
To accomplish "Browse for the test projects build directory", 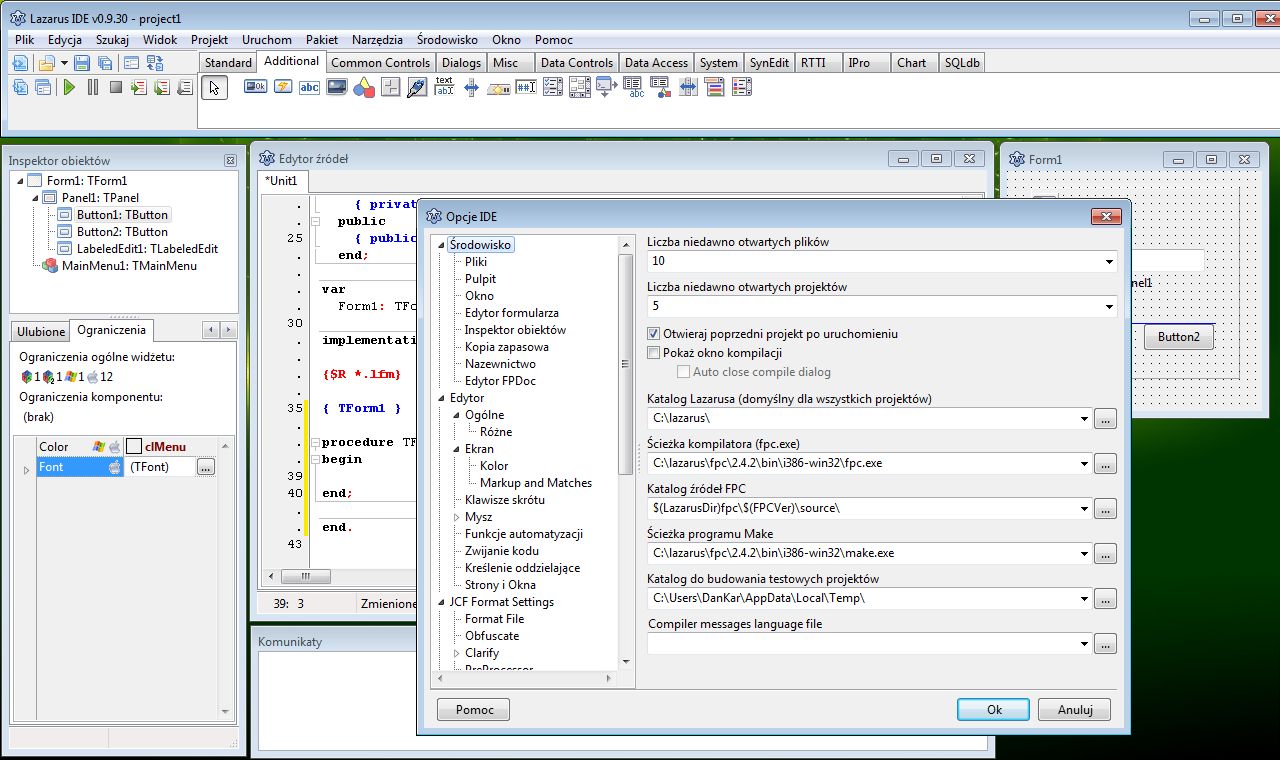I will [1105, 599].
